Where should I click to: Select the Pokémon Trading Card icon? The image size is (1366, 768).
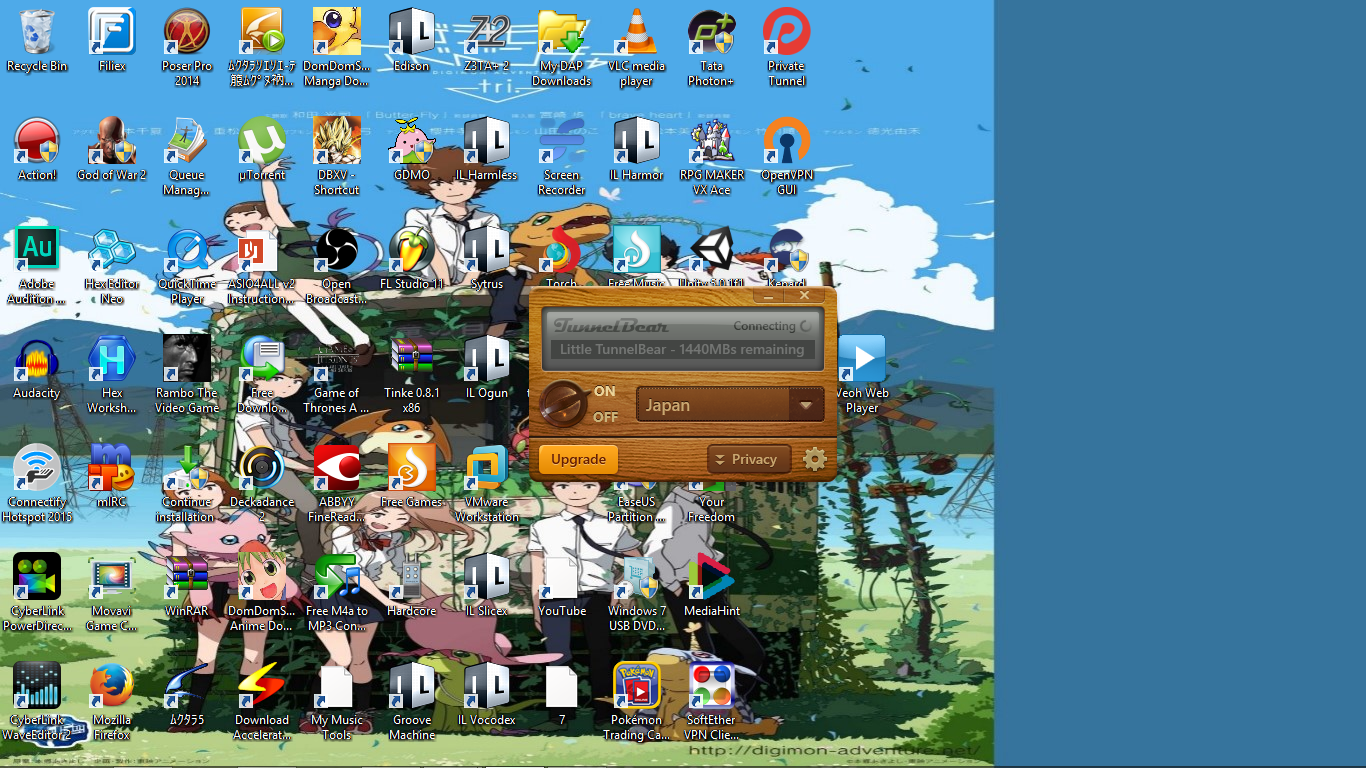click(x=637, y=702)
